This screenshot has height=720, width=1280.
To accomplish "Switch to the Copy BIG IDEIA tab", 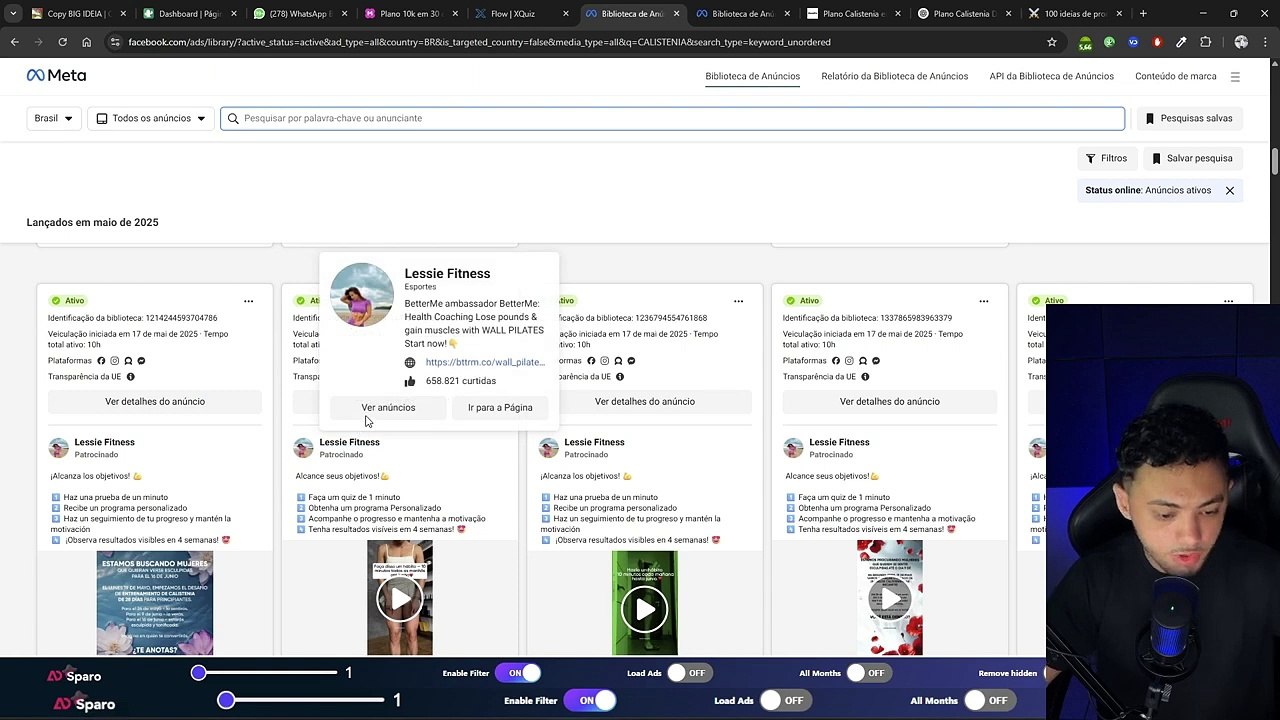I will coord(78,14).
